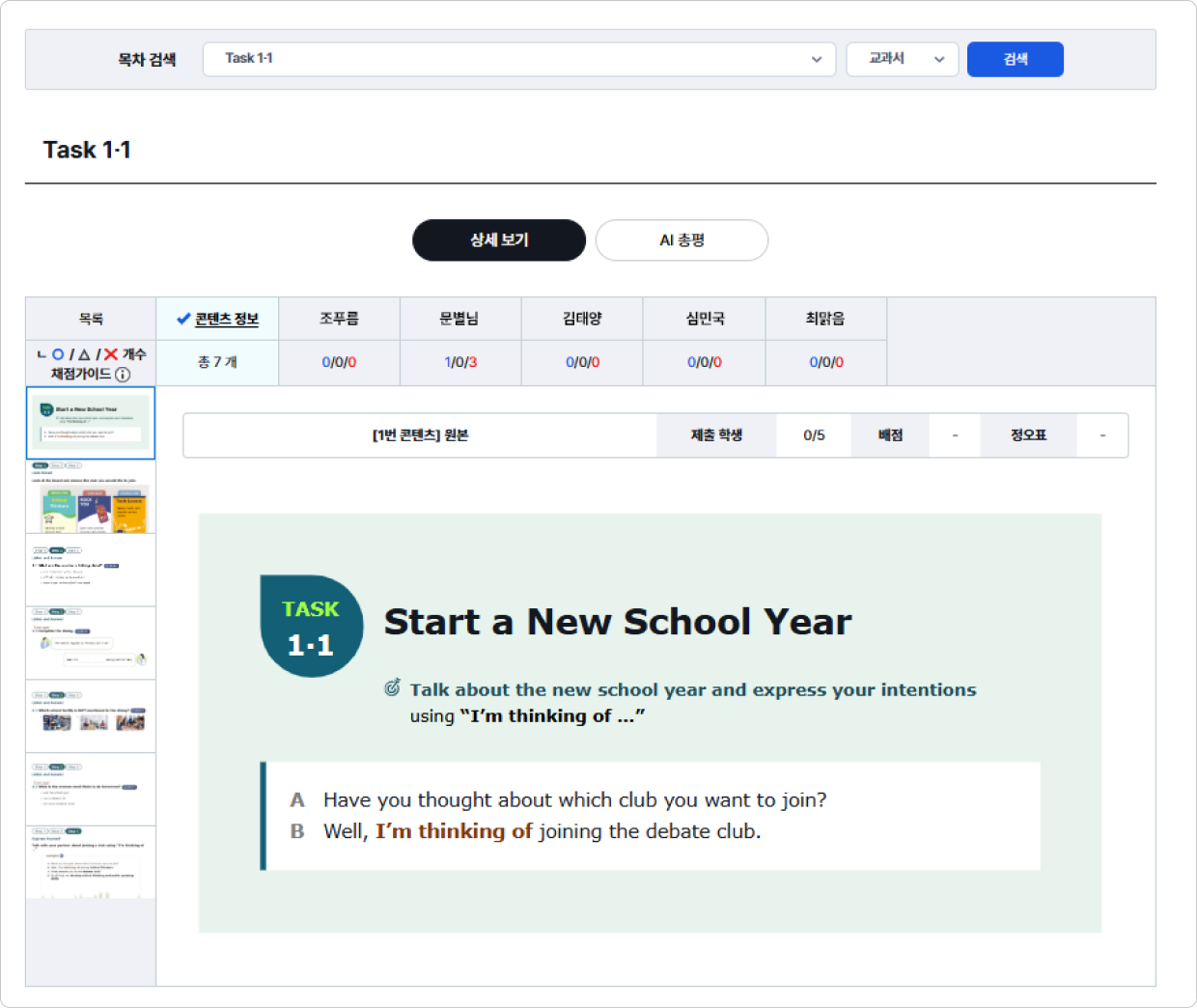Click the info icon beside 채점가이드
The width and height of the screenshot is (1197, 1008).
click(123, 375)
